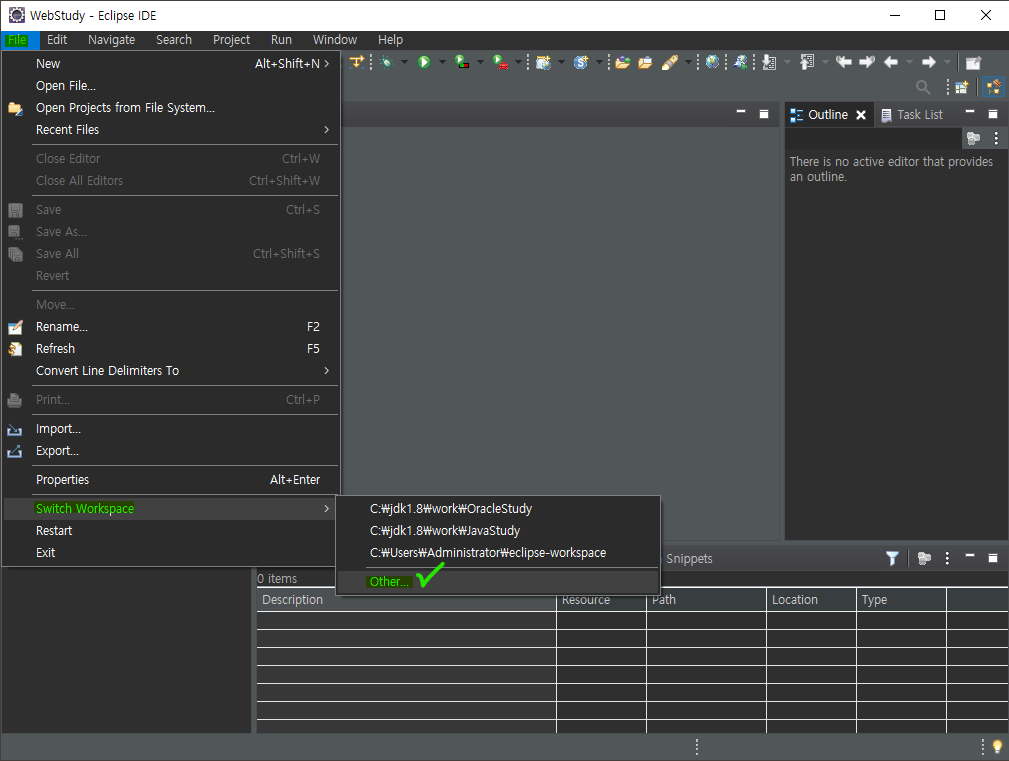Image resolution: width=1009 pixels, height=761 pixels.
Task: Click the tip lightbulb icon in status bar
Action: (997, 747)
